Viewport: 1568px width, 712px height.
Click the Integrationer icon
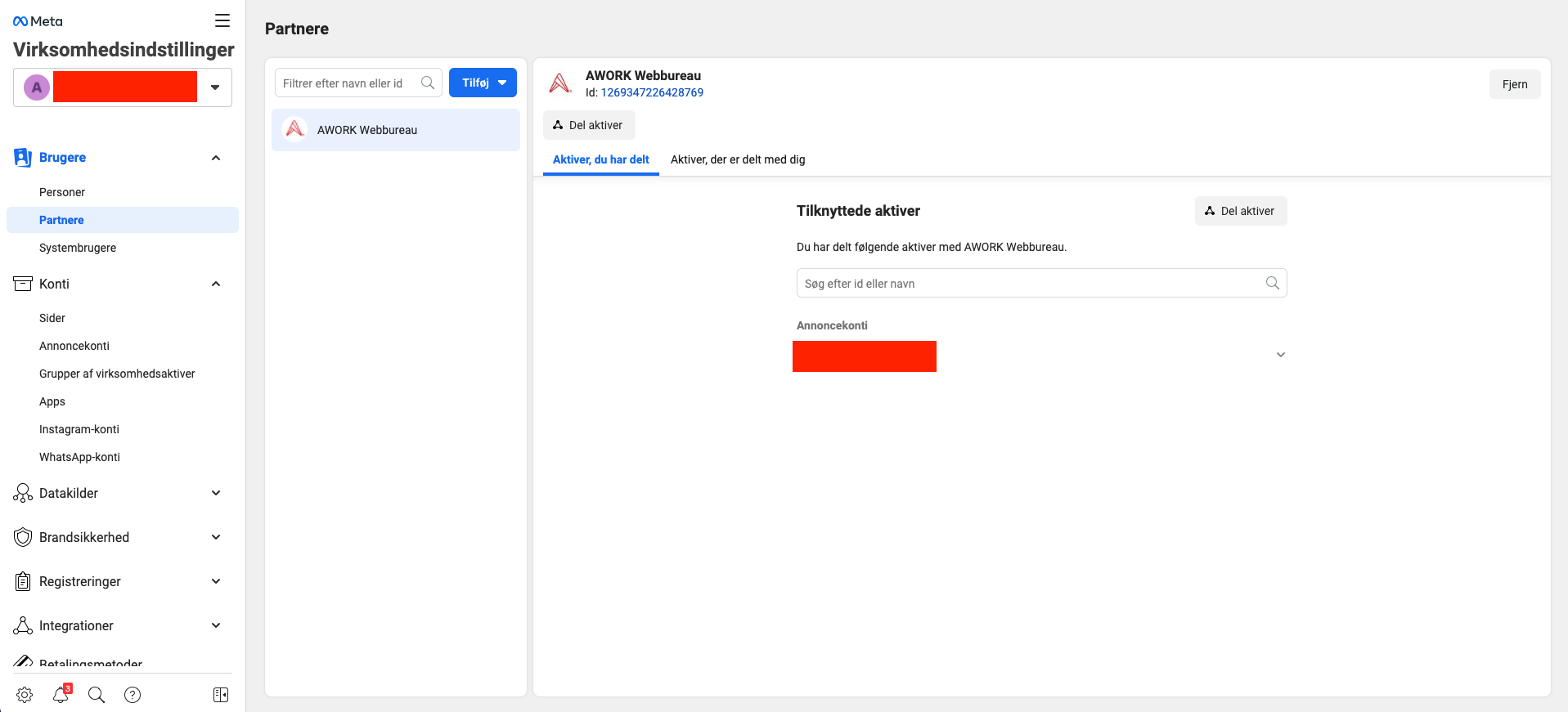pos(23,625)
